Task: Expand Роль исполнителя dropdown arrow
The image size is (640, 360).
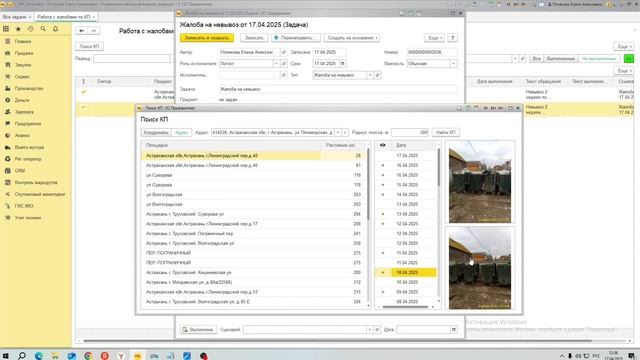Action: click(276, 64)
